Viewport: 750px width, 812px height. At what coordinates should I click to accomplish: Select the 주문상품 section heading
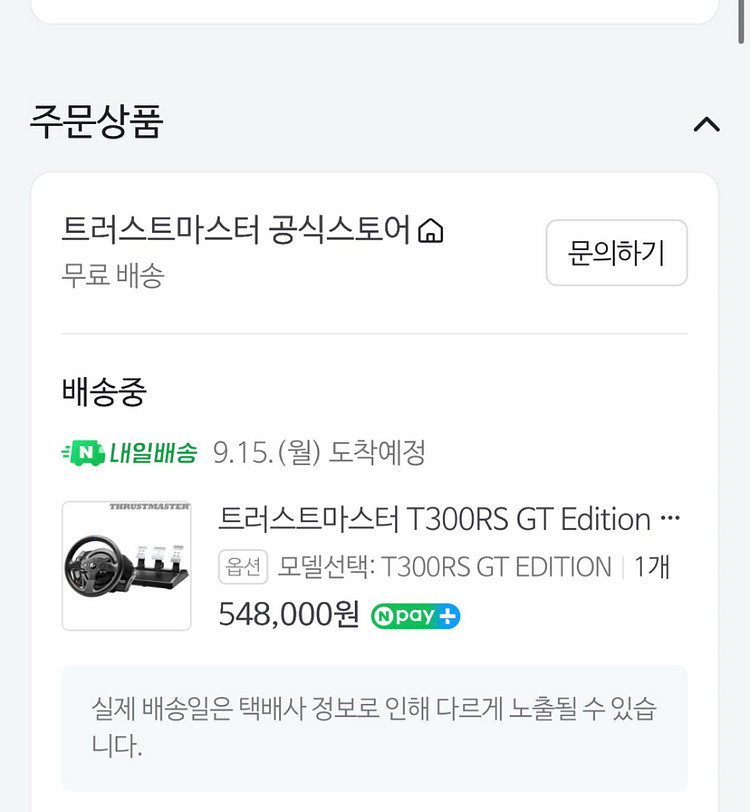[96, 122]
